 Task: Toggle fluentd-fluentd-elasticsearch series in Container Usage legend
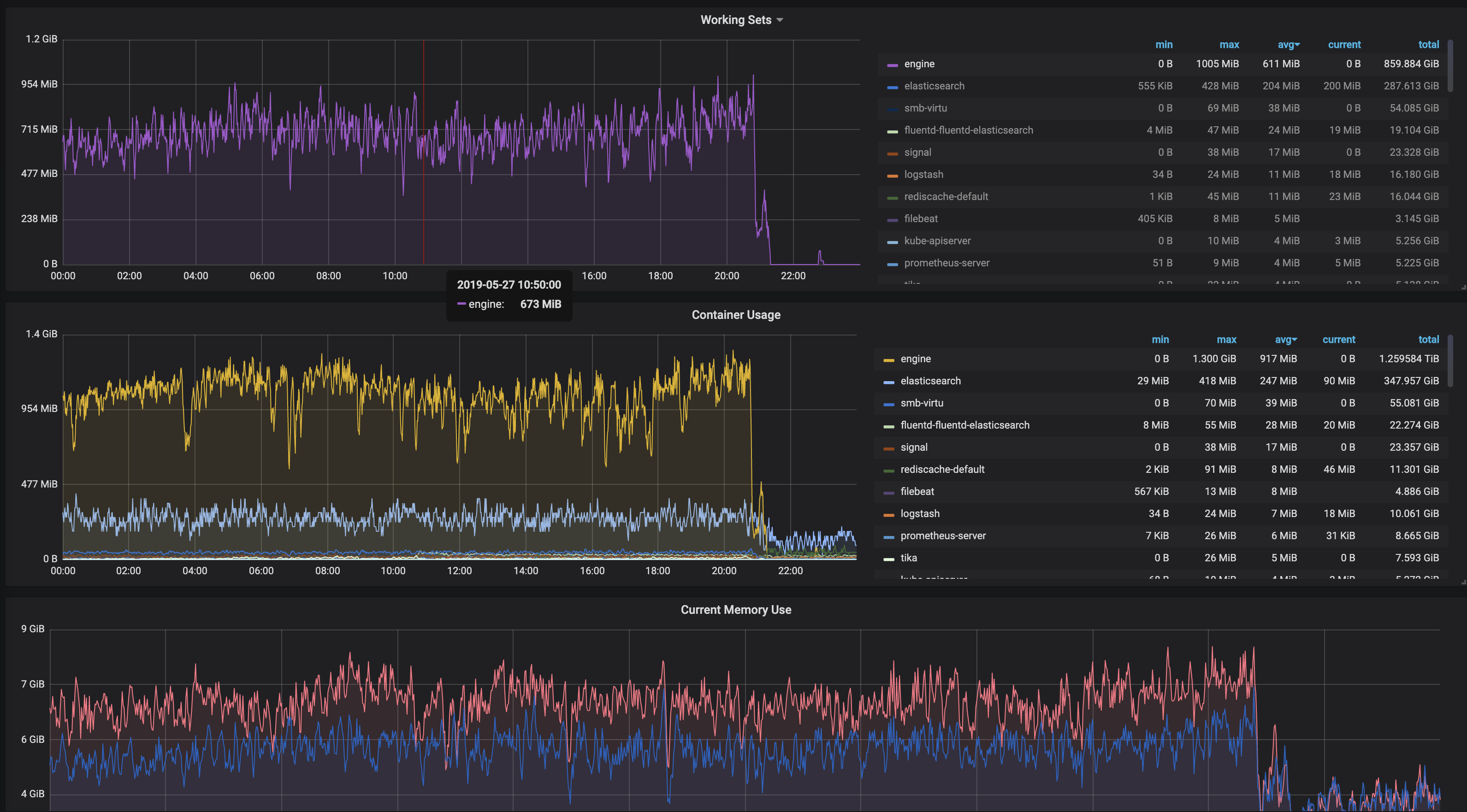click(965, 425)
